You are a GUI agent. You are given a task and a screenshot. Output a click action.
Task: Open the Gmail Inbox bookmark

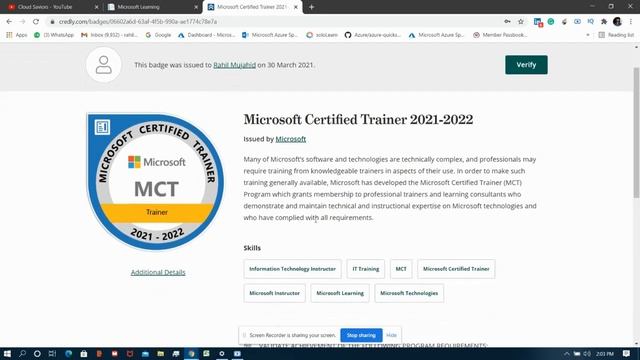(x=109, y=35)
